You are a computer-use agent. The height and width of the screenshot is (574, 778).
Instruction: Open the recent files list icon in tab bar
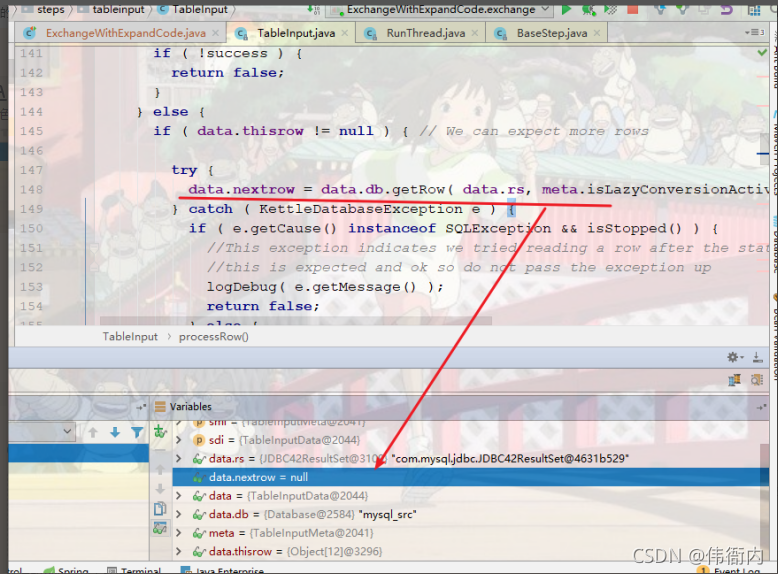[755, 33]
